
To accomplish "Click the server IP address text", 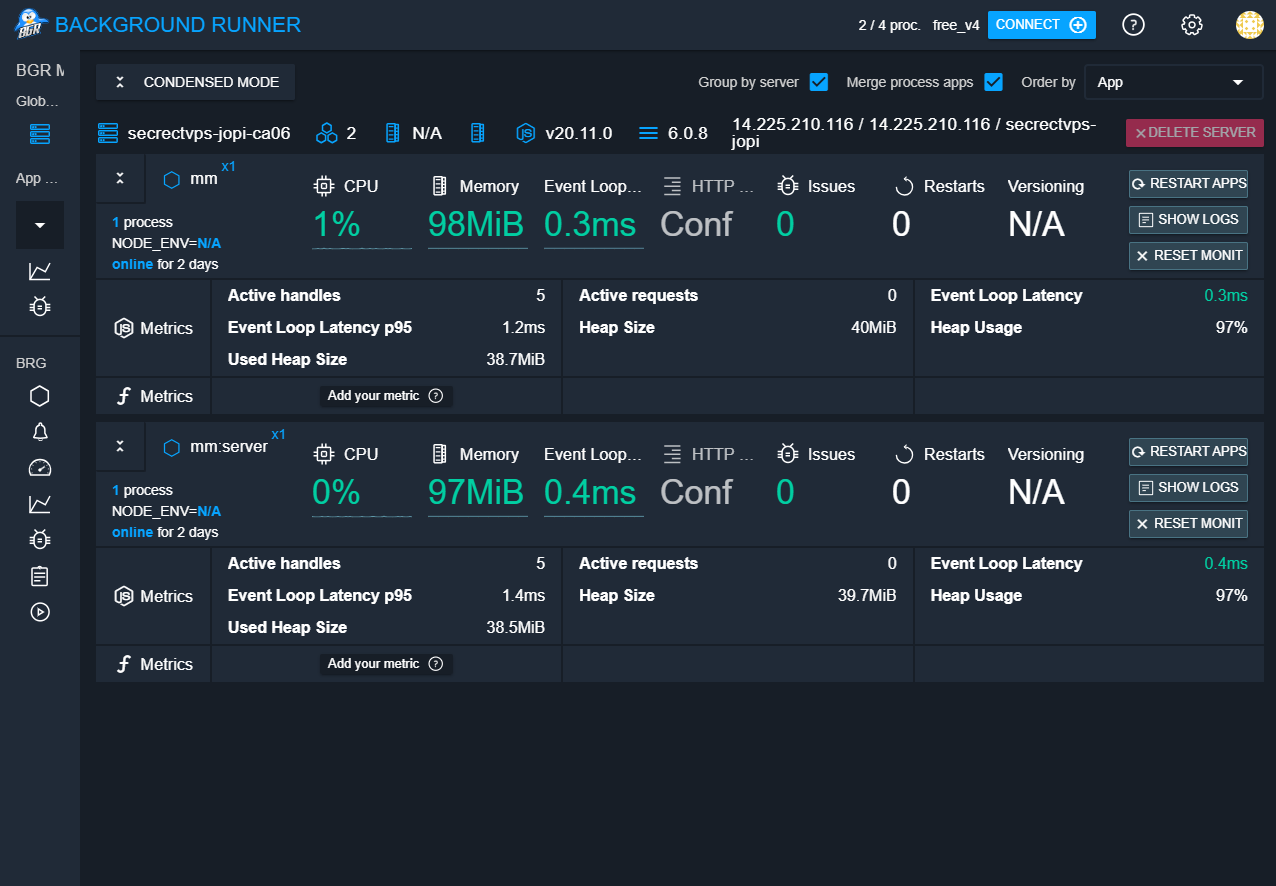I will coord(914,132).
